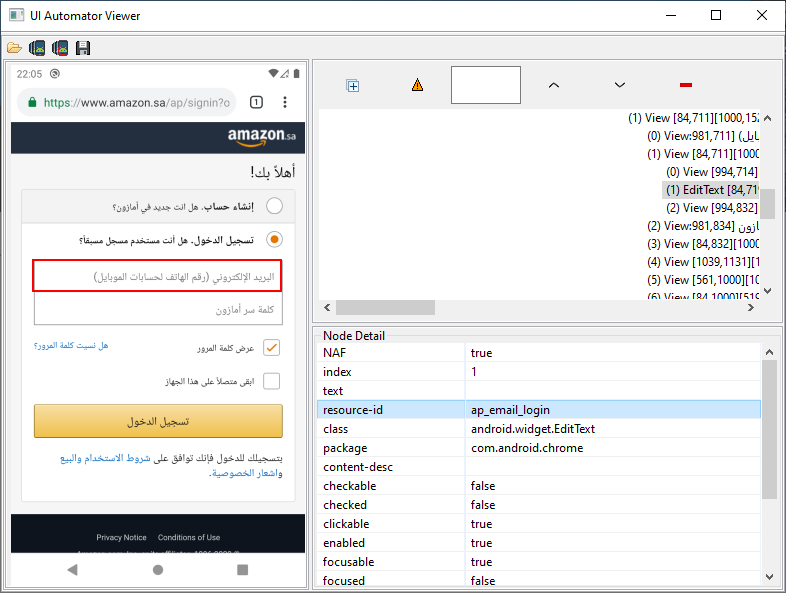
Task: Click the Amazon password input field
Action: click(x=158, y=309)
